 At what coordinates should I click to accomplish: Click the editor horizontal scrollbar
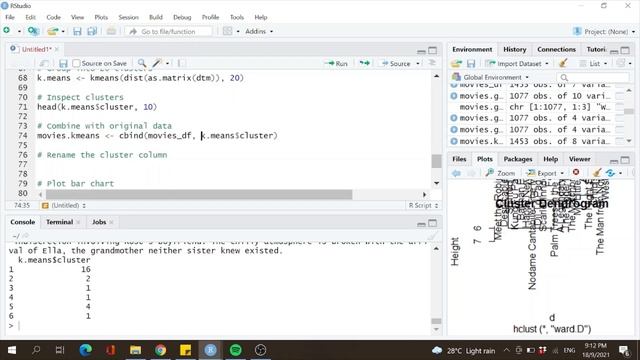point(199,194)
